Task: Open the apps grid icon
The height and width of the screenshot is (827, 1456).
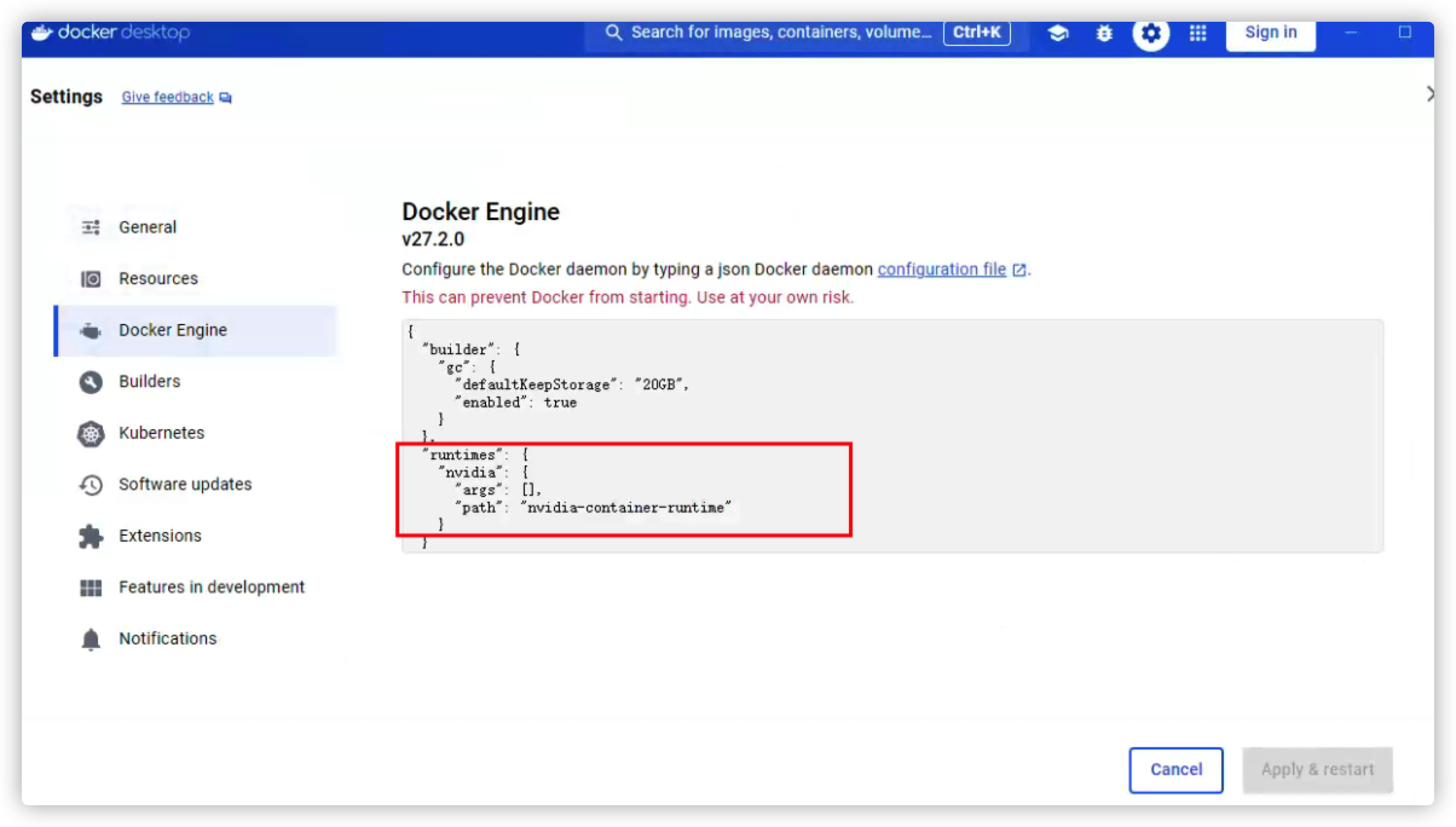Action: 1198,33
